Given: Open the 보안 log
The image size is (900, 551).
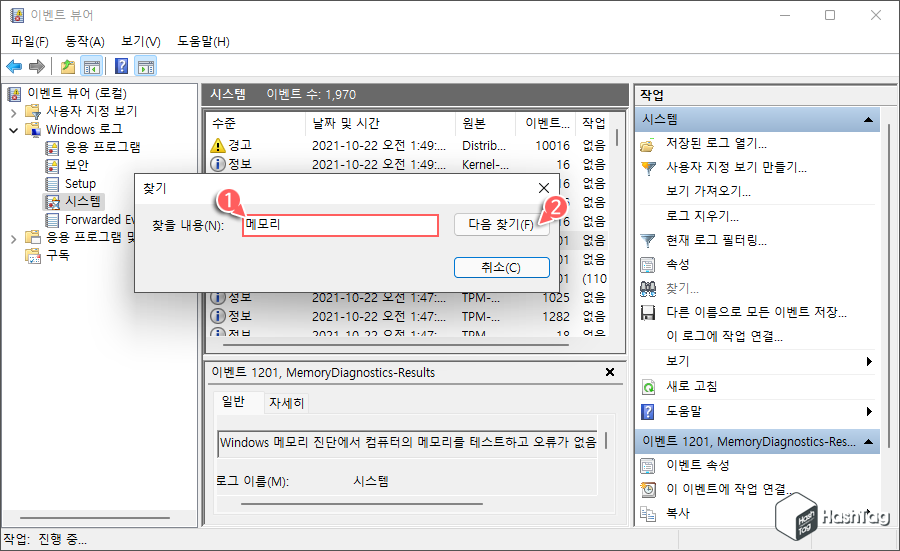Looking at the screenshot, I should tap(77, 165).
